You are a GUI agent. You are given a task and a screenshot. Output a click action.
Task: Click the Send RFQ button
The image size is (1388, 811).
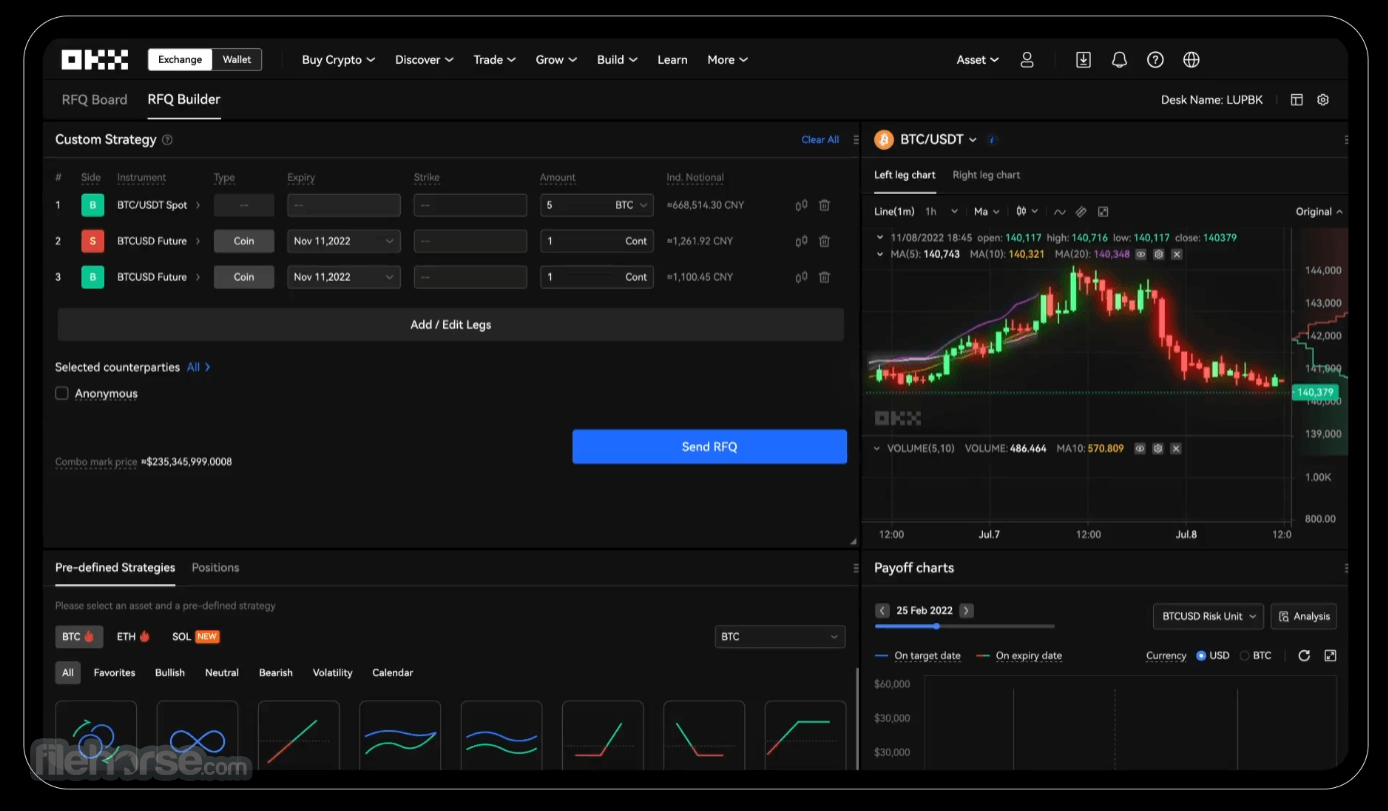[710, 447]
